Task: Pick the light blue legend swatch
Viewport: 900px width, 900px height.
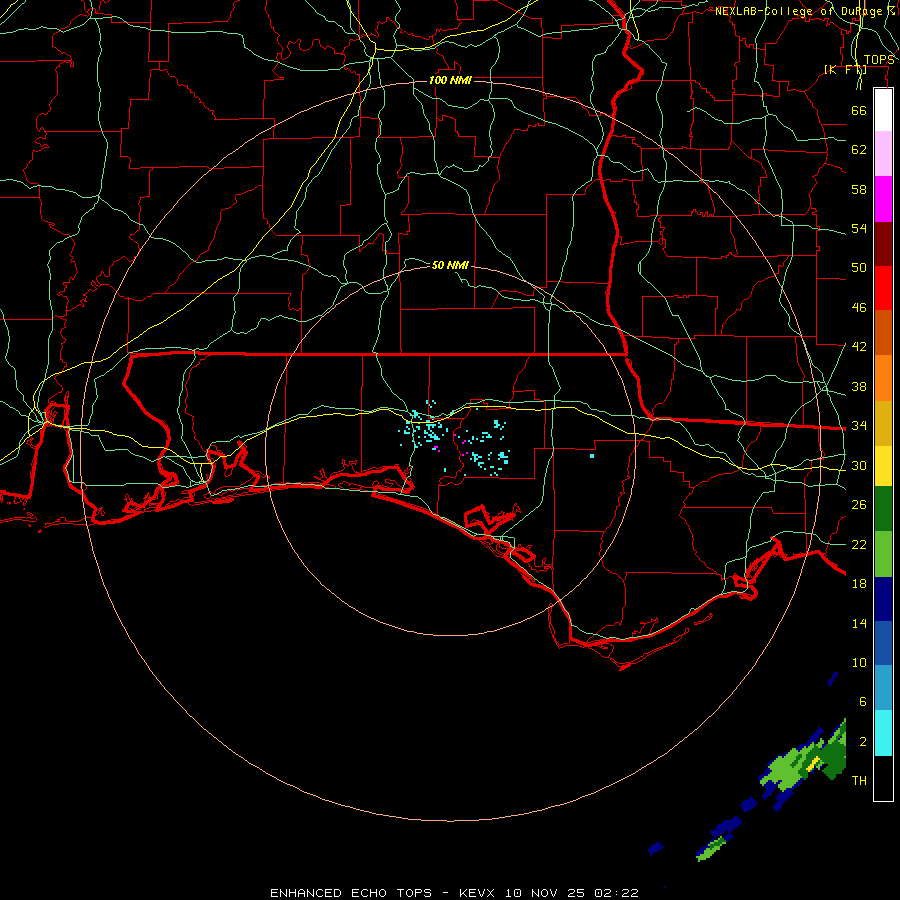Action: (883, 688)
